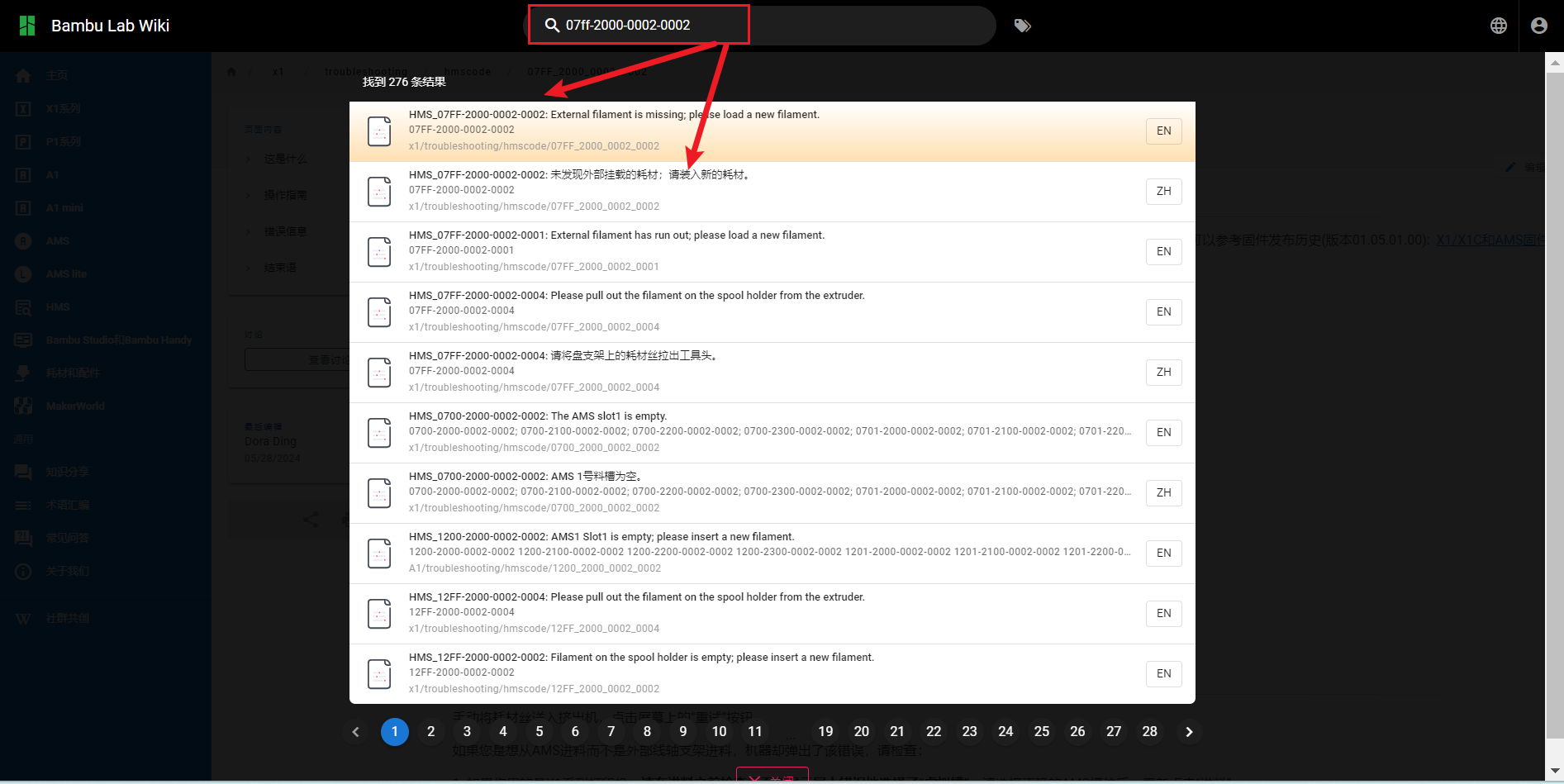The width and height of the screenshot is (1564, 784).
Task: Go to previous results page arrow
Action: (x=356, y=732)
